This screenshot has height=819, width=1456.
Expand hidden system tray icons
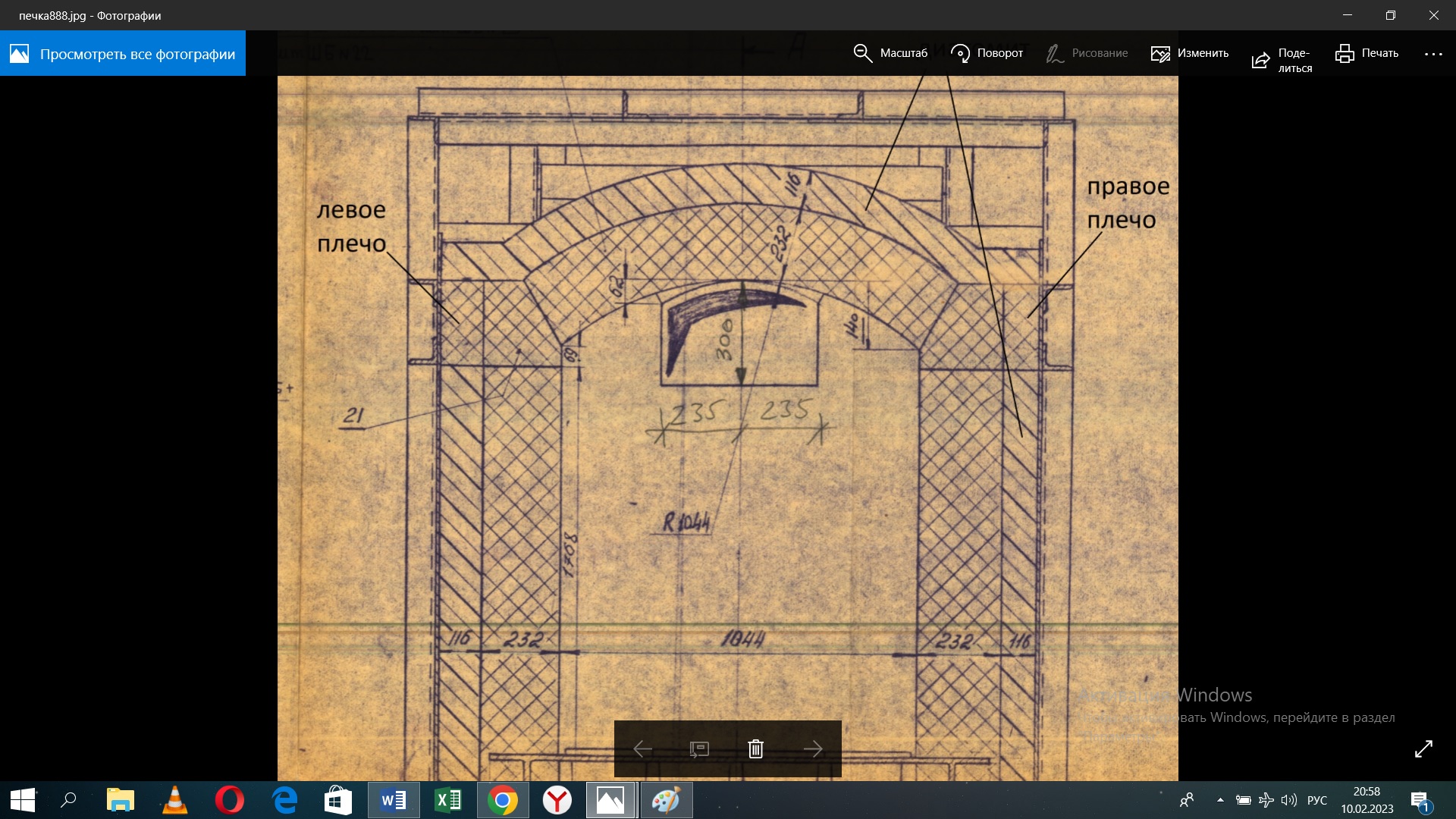coord(1220,800)
